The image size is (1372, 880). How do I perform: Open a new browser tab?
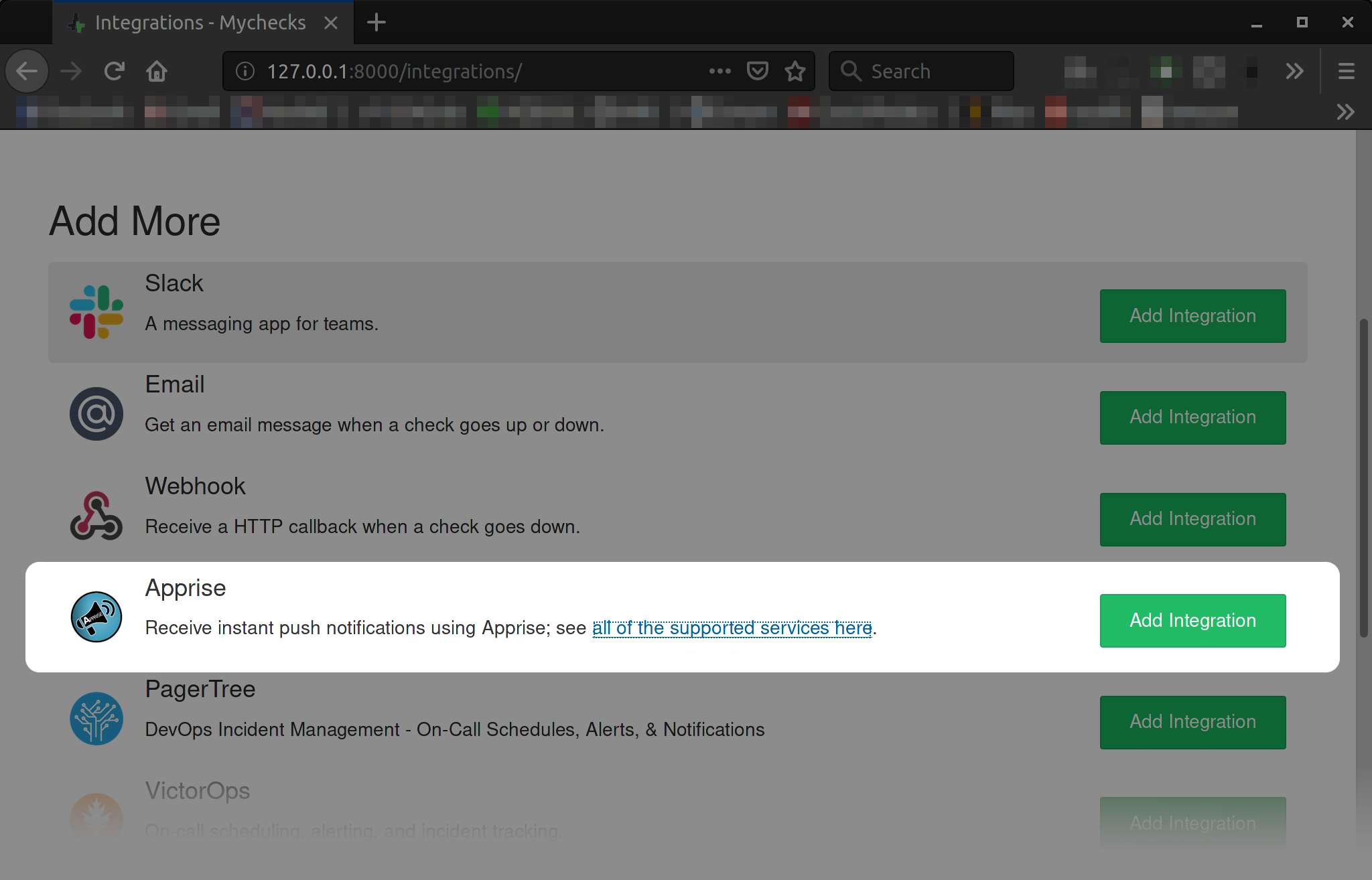[376, 23]
